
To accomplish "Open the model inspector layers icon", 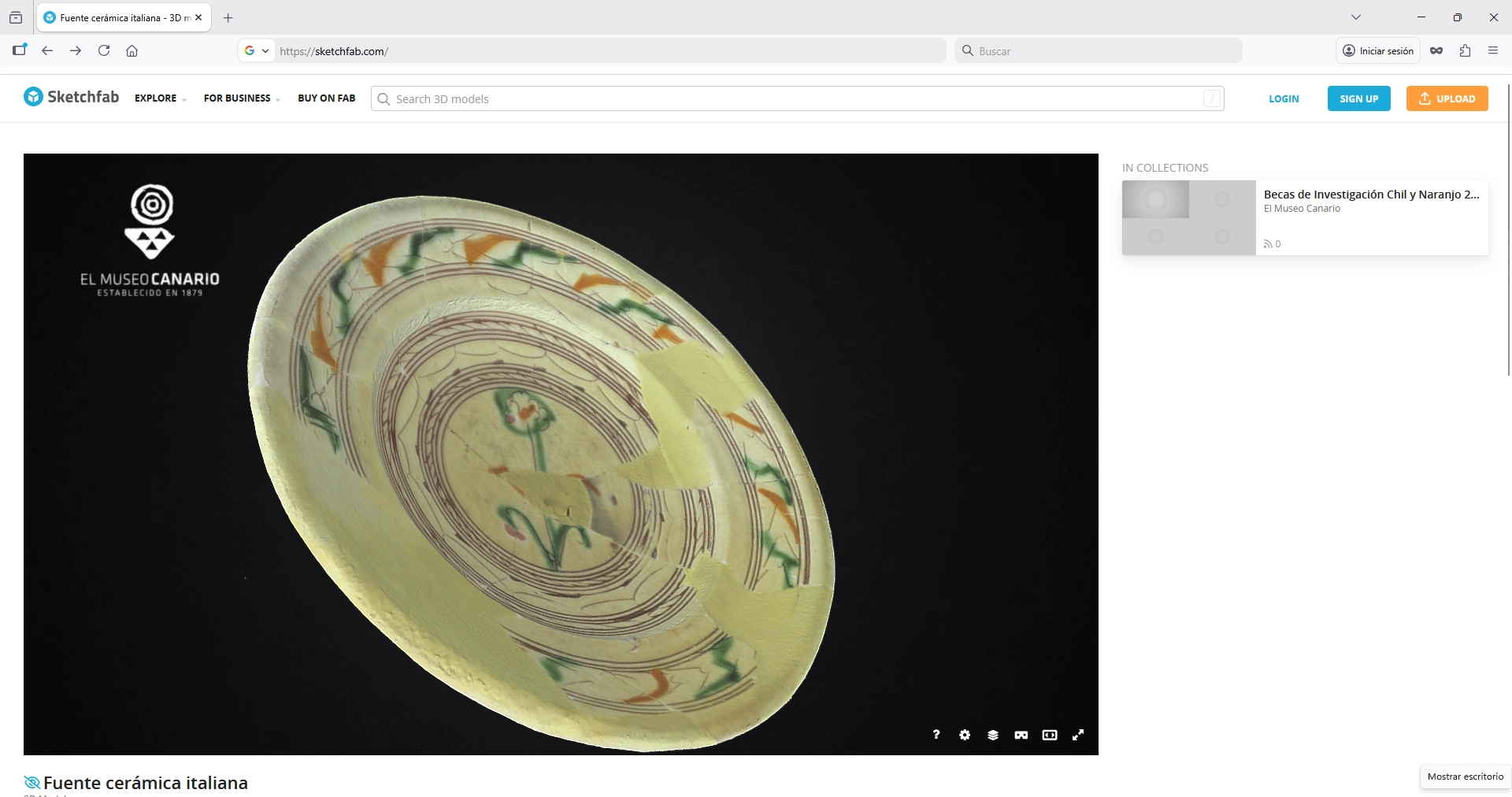I will [993, 735].
